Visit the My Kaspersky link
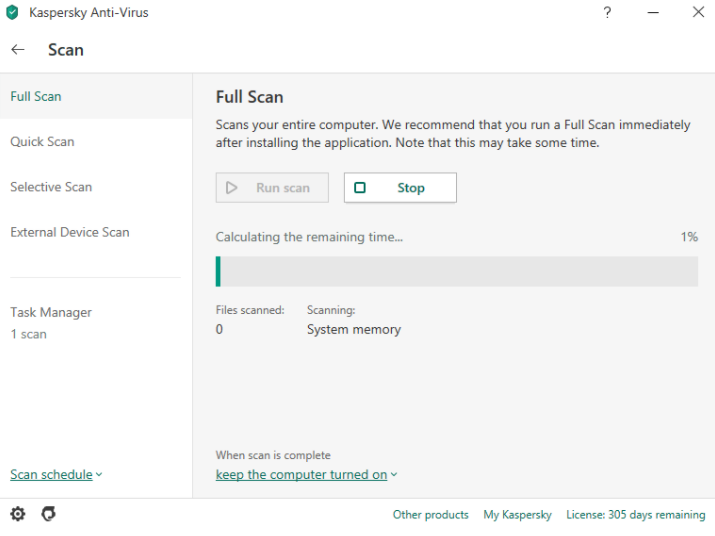This screenshot has width=715, height=536. click(517, 515)
